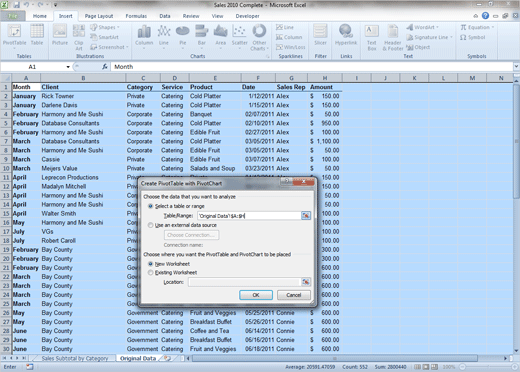This screenshot has height=372, width=520.
Task: Open the Sales Subtotal by Category sheet
Action: tap(75, 358)
